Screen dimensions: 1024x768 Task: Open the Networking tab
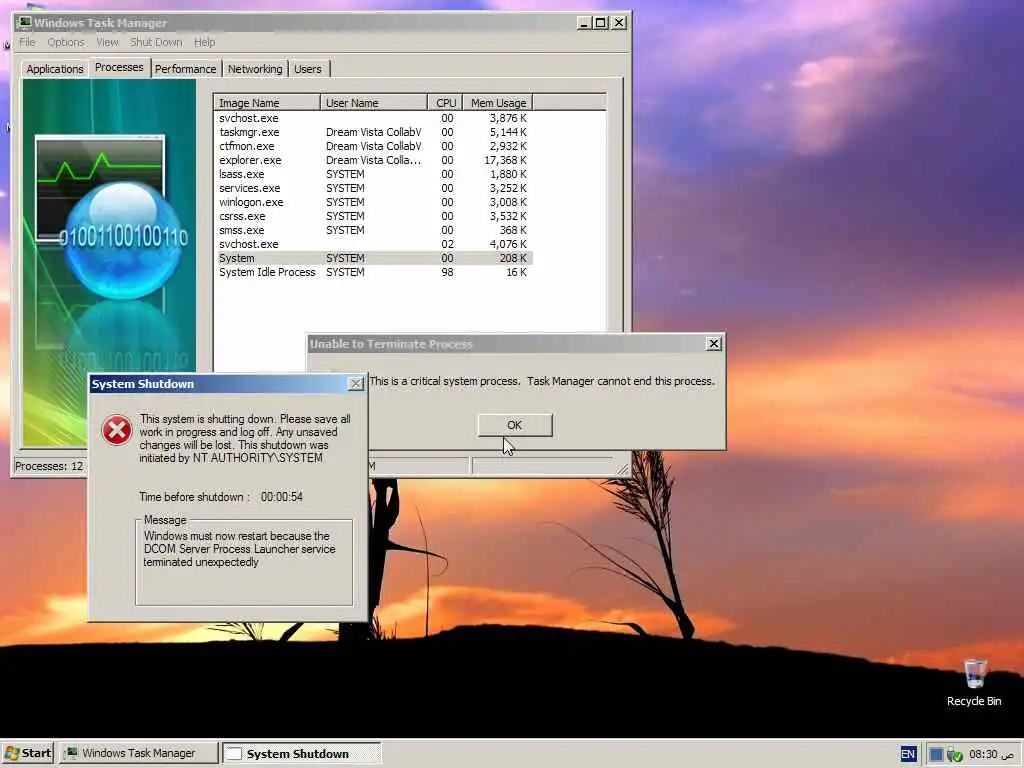[x=255, y=69]
